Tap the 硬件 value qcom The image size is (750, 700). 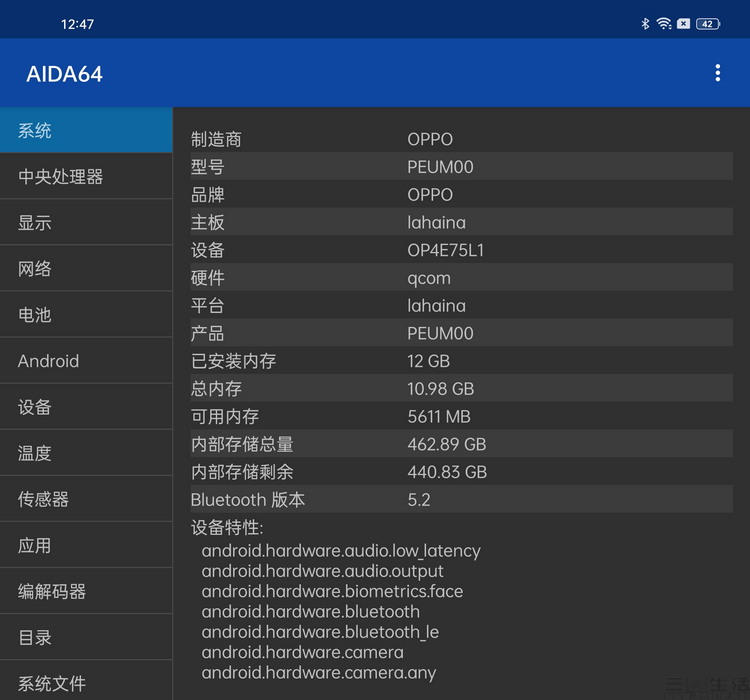[429, 278]
